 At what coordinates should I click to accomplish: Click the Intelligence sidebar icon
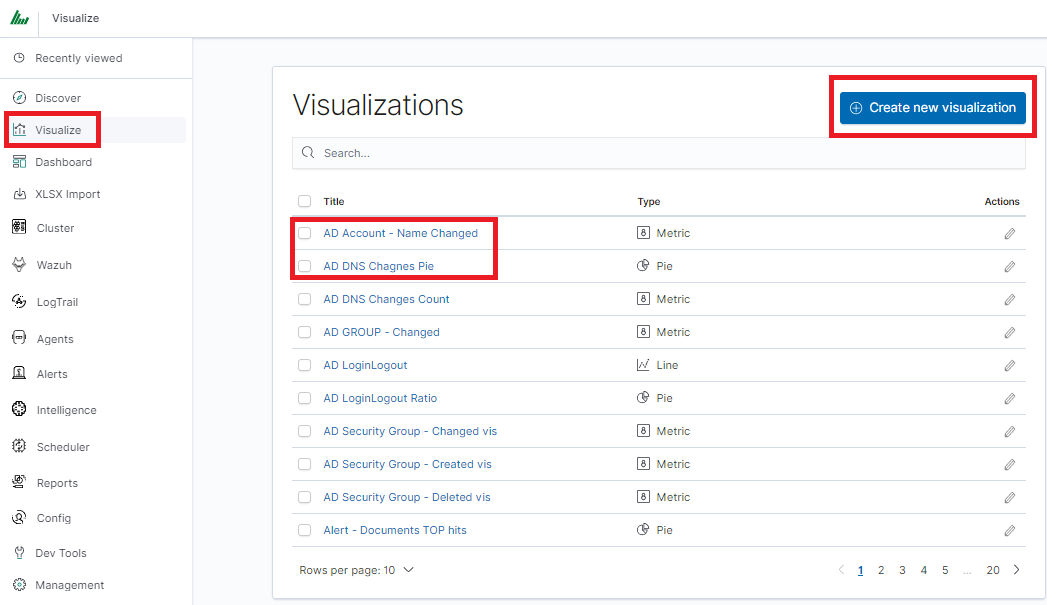pyautogui.click(x=19, y=410)
